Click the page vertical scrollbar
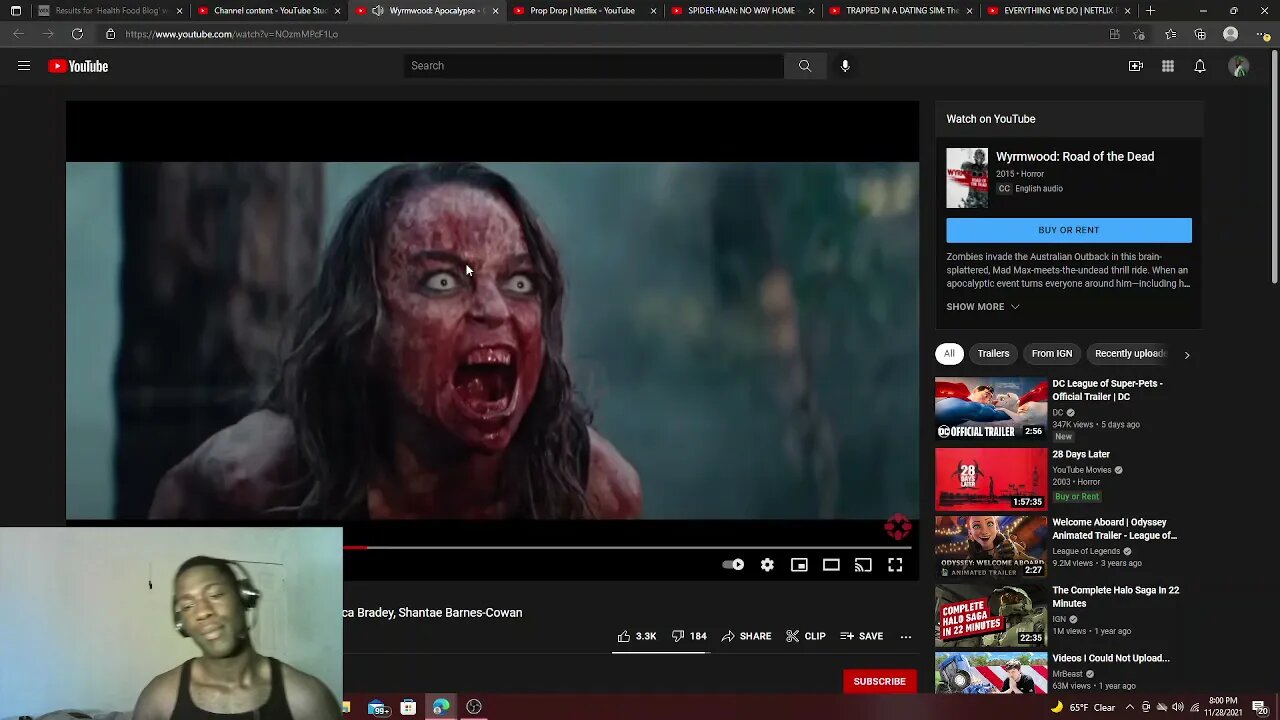Viewport: 1280px width, 720px height. tap(1273, 165)
